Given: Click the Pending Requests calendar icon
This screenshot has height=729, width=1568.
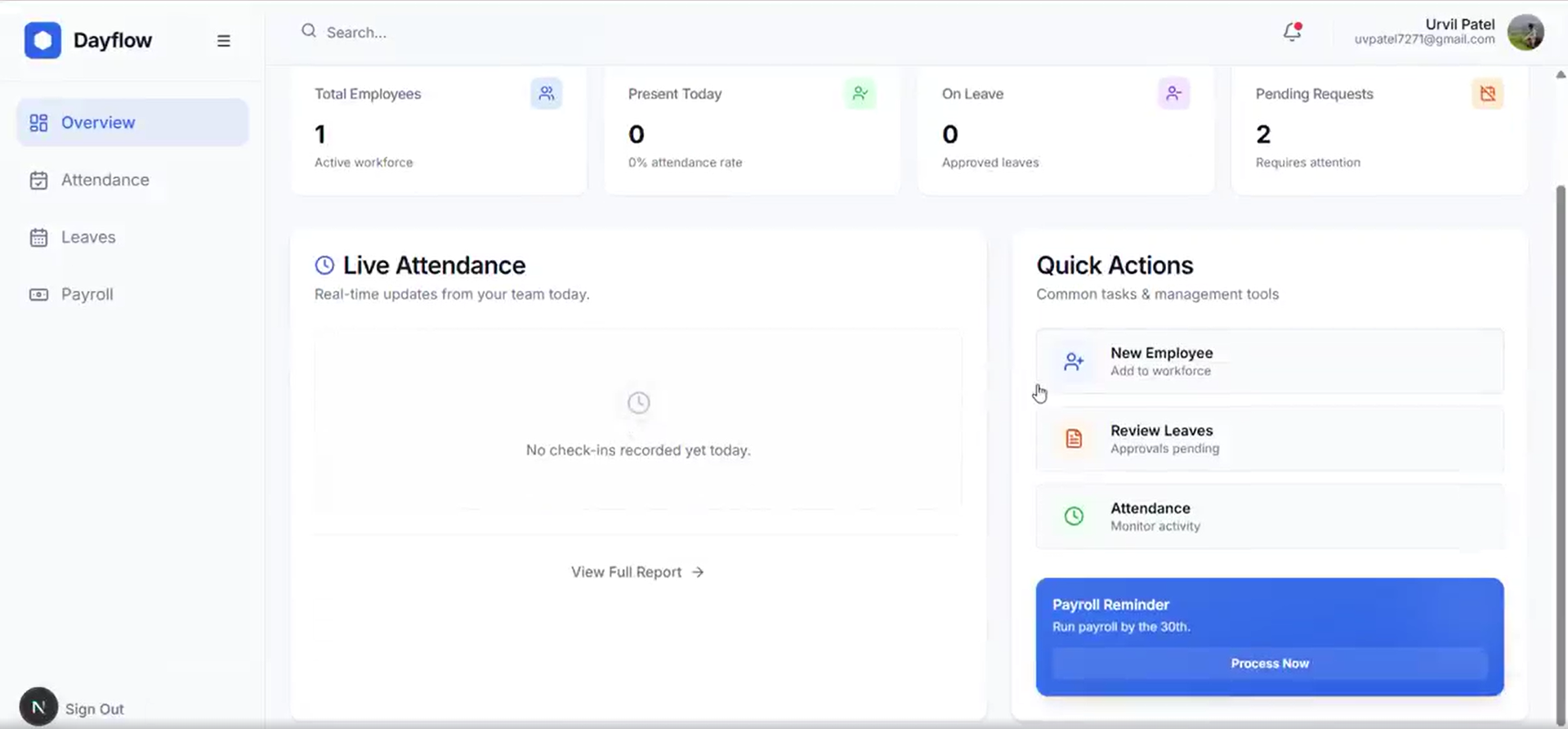Looking at the screenshot, I should (1487, 94).
